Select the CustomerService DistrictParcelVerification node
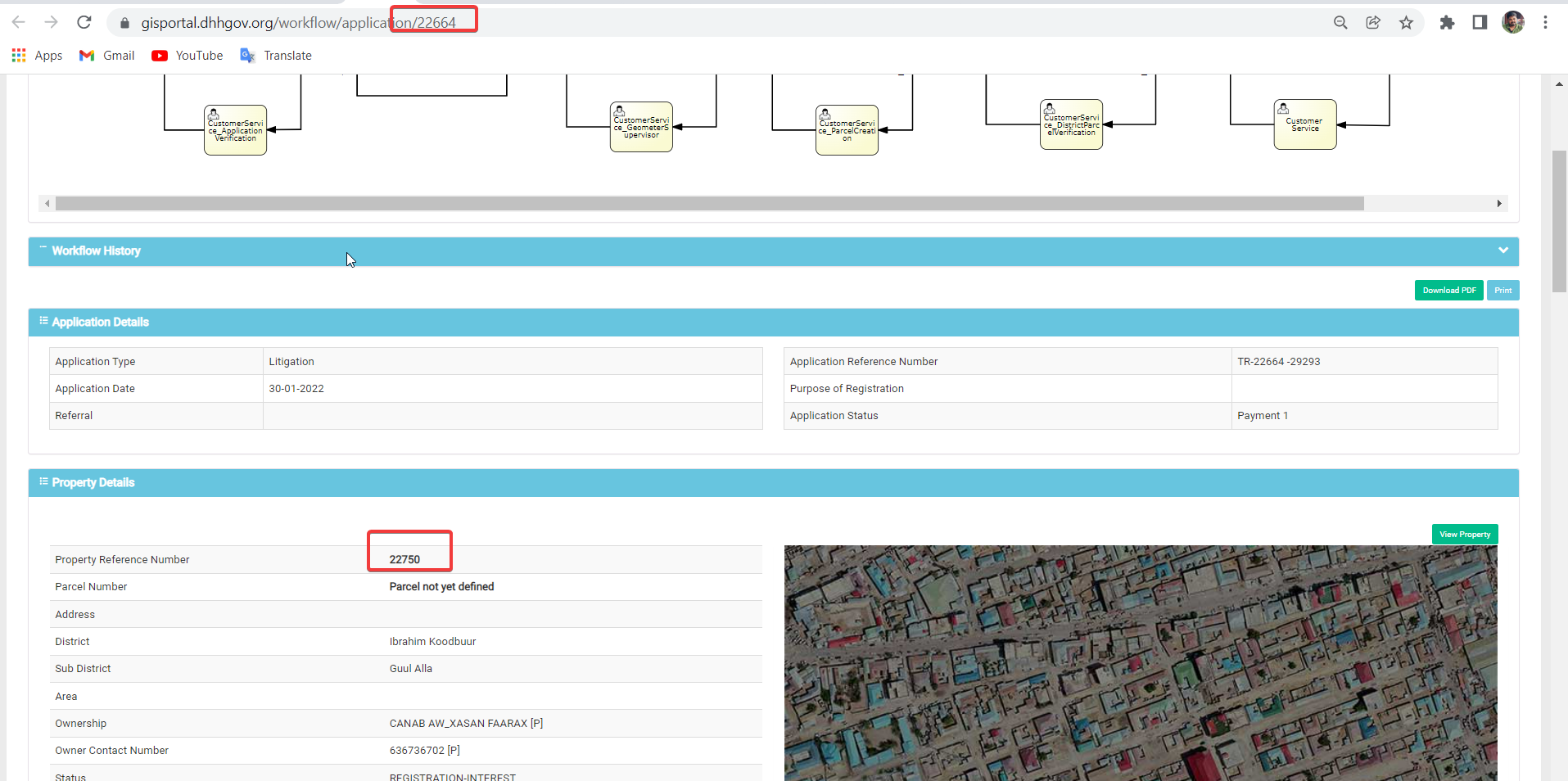The image size is (1568, 781). click(x=1071, y=124)
